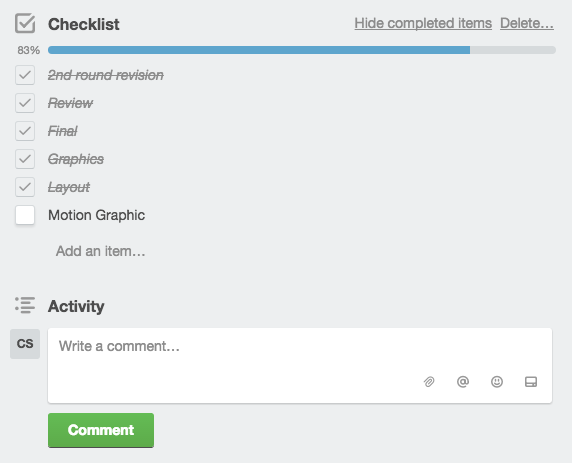Uncheck the Graphics checklist item

point(25,159)
